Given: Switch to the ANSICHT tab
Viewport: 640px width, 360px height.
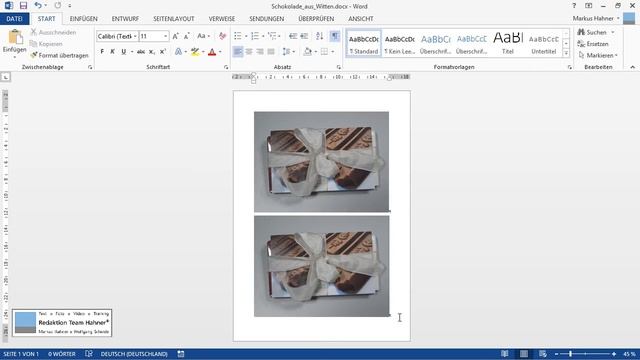Looking at the screenshot, I should coord(361,19).
